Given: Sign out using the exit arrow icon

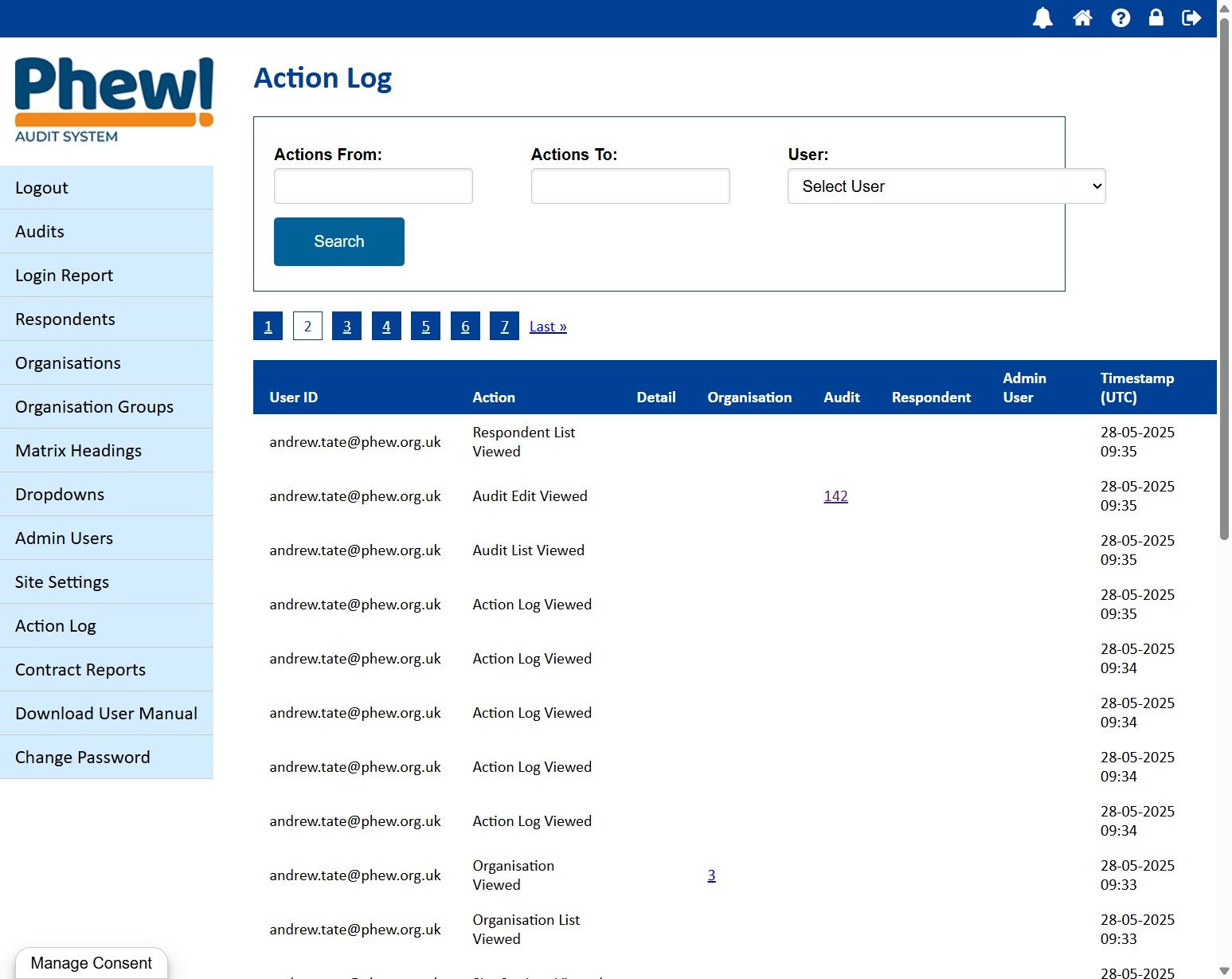Looking at the screenshot, I should (x=1191, y=18).
